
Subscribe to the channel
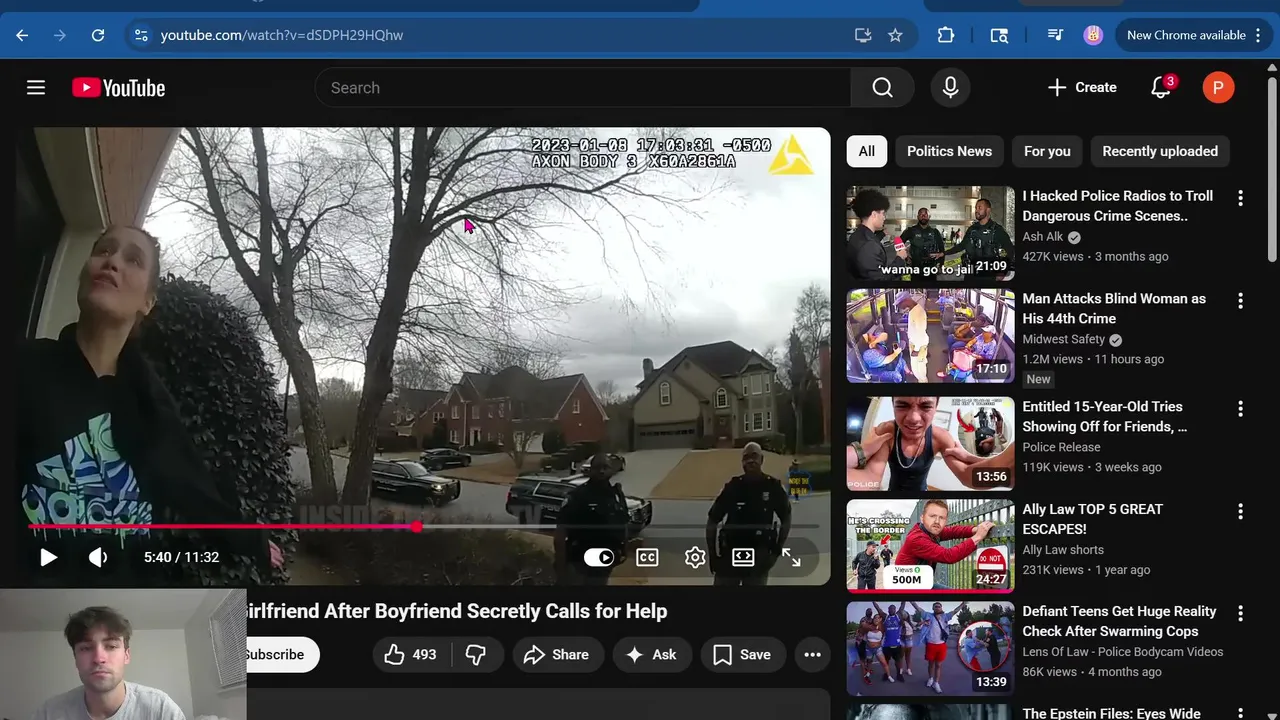coord(281,655)
